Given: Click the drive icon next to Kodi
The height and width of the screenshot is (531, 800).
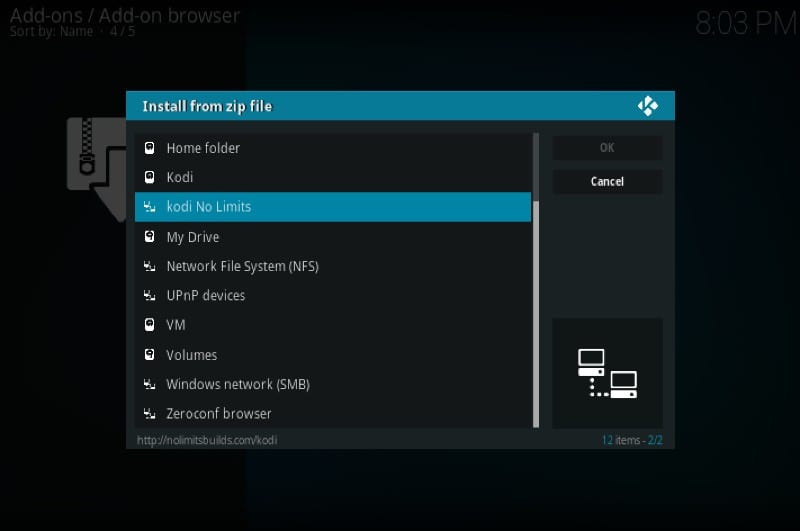Looking at the screenshot, I should (x=149, y=177).
